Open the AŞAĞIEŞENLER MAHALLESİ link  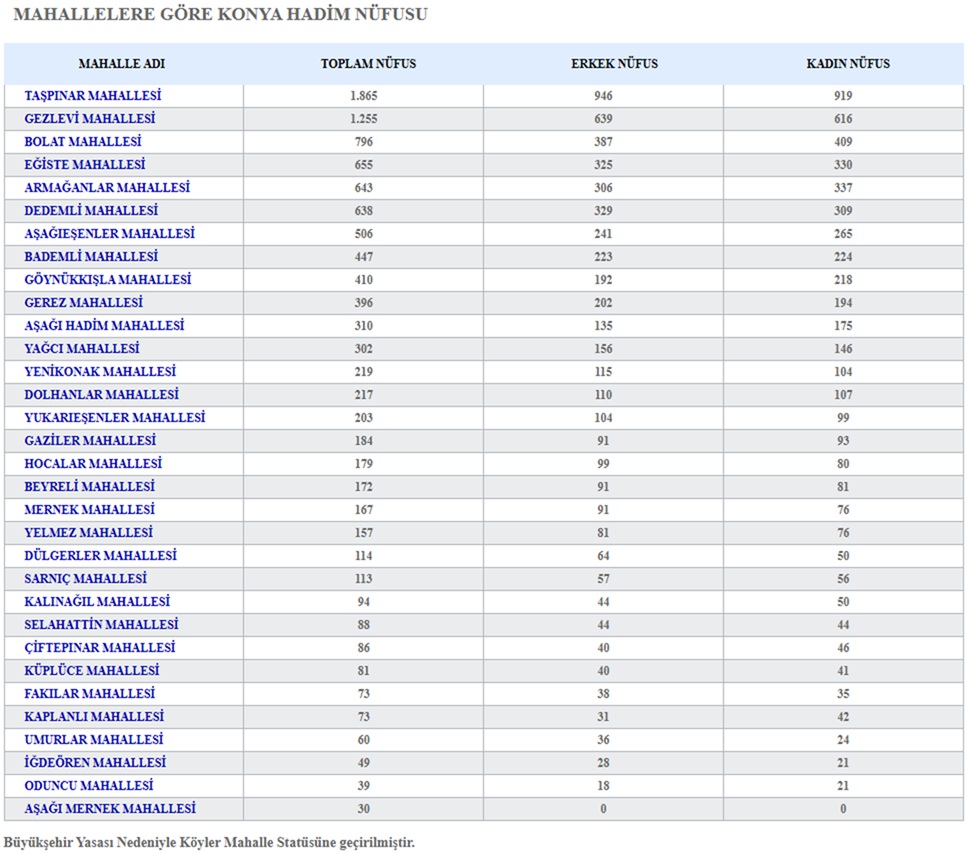click(110, 234)
